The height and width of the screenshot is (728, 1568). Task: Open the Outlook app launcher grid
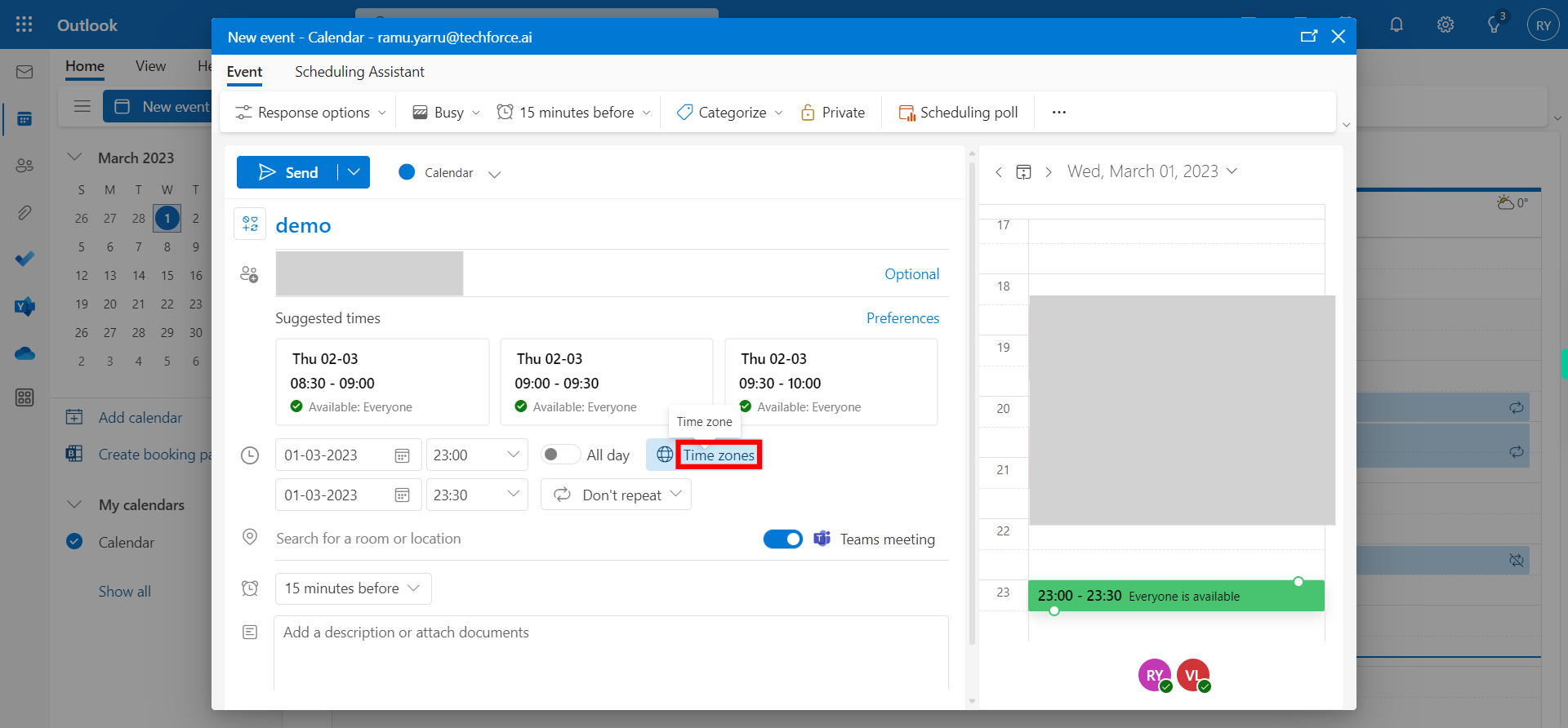click(x=24, y=24)
